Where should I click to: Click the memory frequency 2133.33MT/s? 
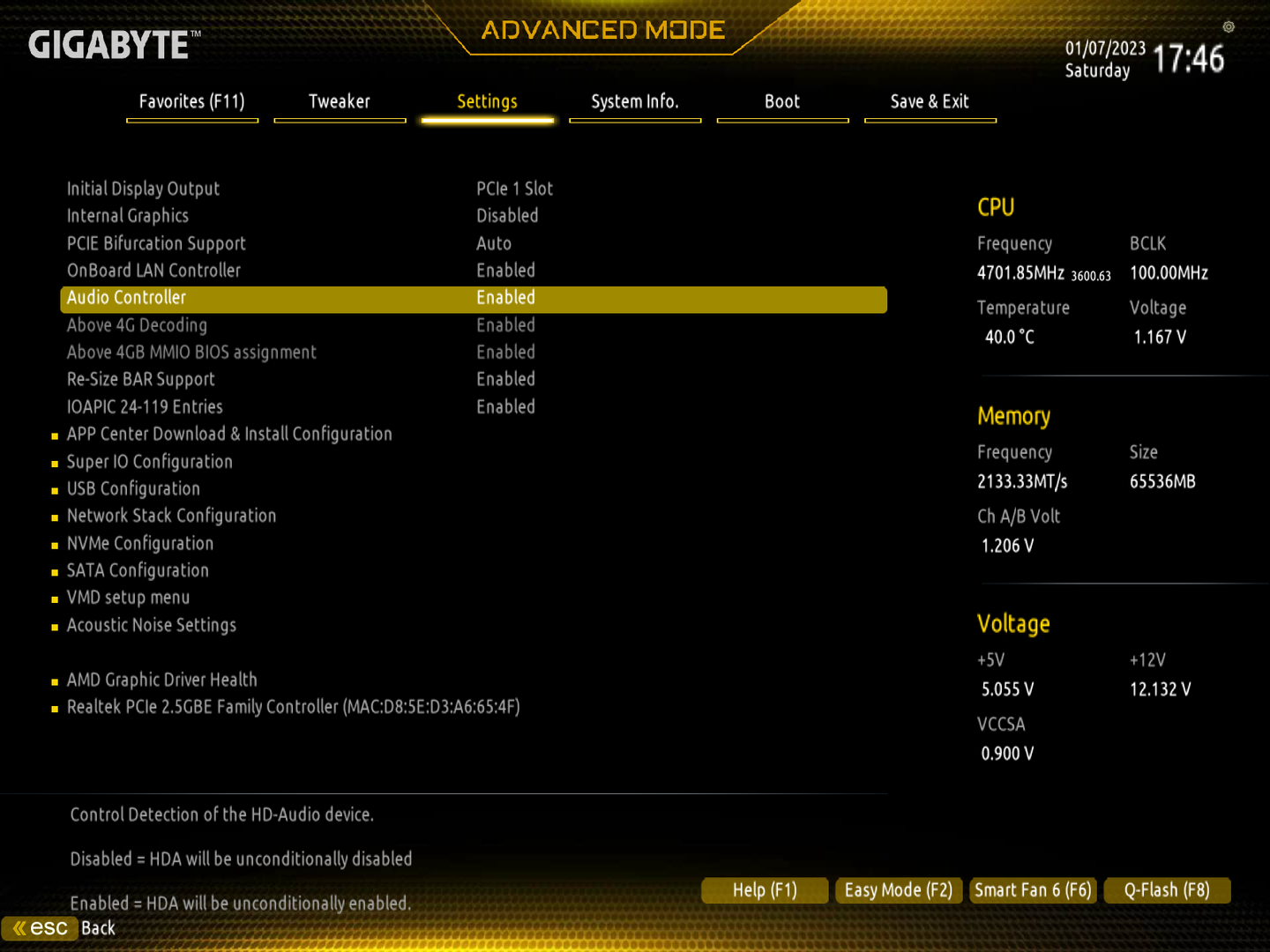pyautogui.click(x=1022, y=482)
